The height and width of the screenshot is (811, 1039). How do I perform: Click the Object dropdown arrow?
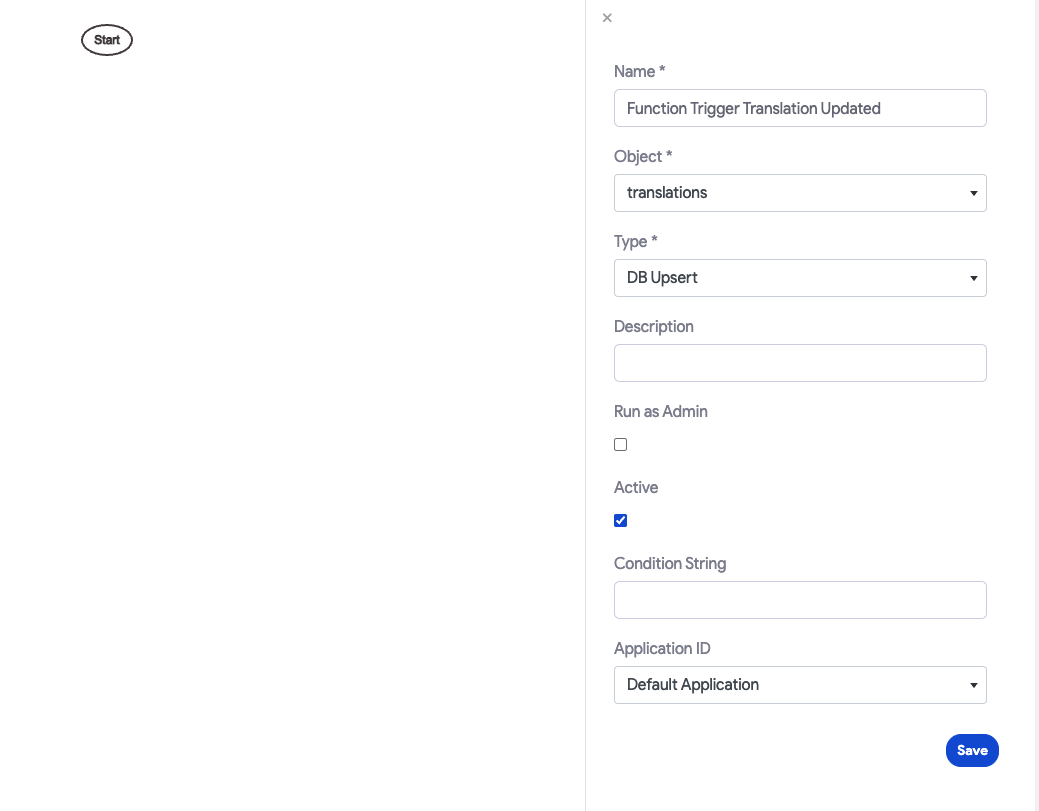click(972, 193)
